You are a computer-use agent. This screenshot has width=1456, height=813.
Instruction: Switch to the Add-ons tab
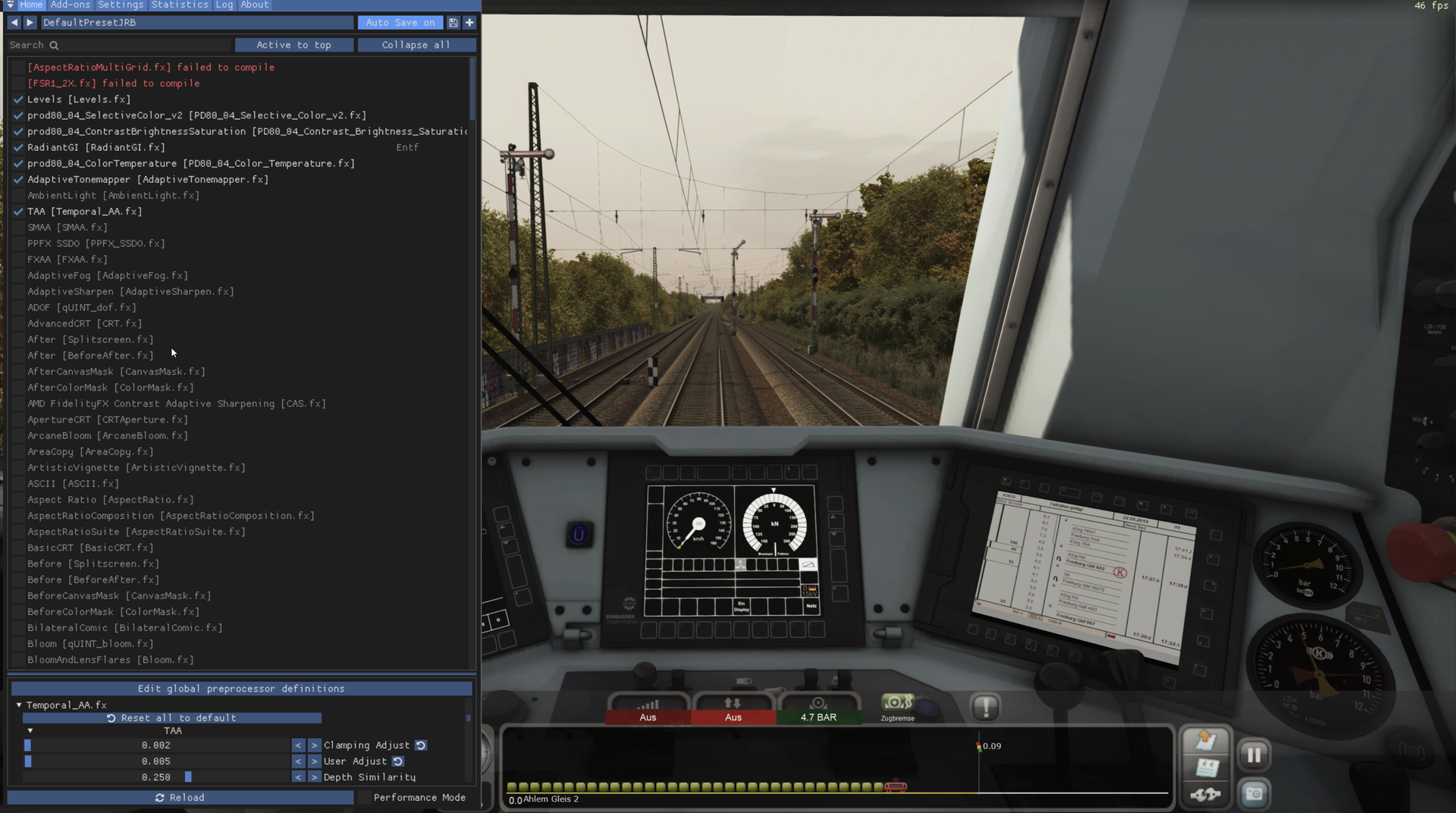71,5
